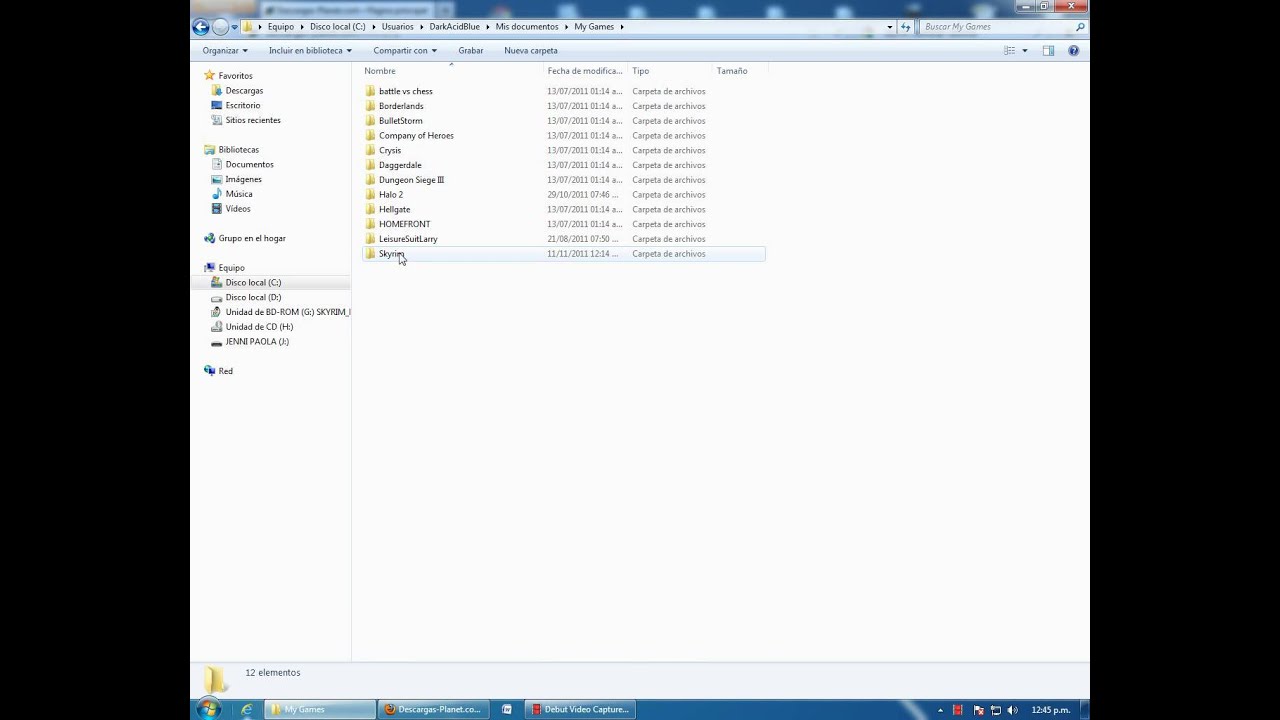Image resolution: width=1280 pixels, height=720 pixels.
Task: Open the JENNI PAOLA (J:) drive
Action: (x=257, y=341)
